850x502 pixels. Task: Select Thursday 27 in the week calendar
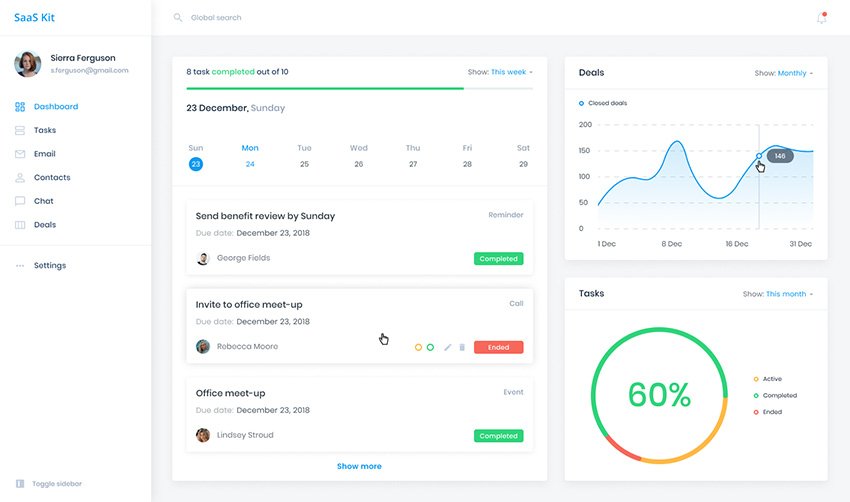pyautogui.click(x=413, y=164)
